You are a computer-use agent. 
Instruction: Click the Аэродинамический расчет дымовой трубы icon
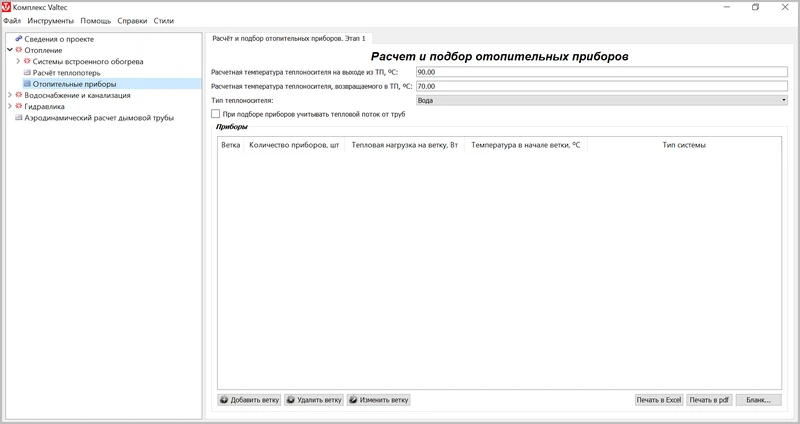tap(18, 118)
